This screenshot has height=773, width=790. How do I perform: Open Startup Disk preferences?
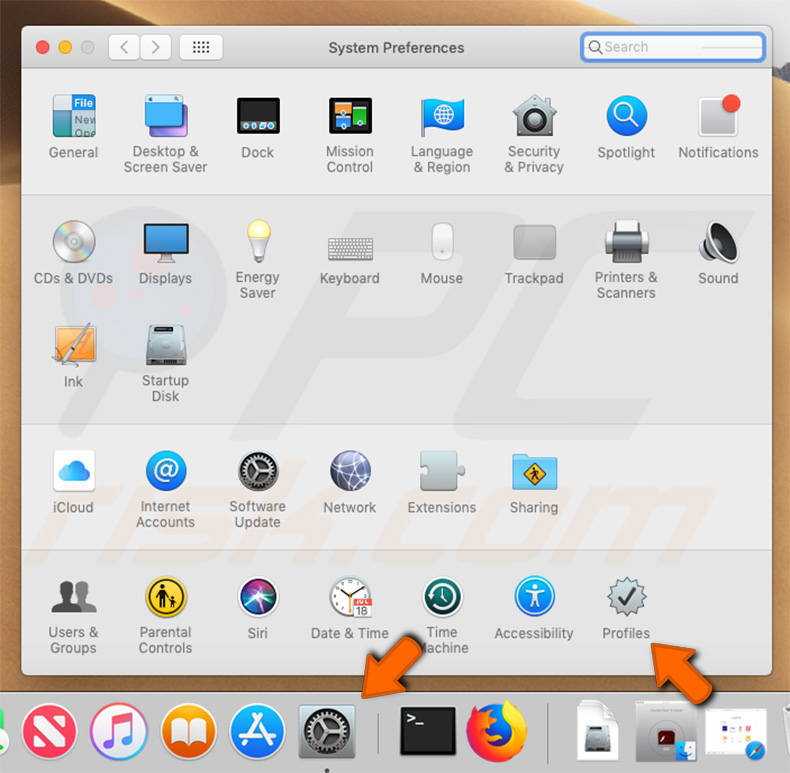166,345
